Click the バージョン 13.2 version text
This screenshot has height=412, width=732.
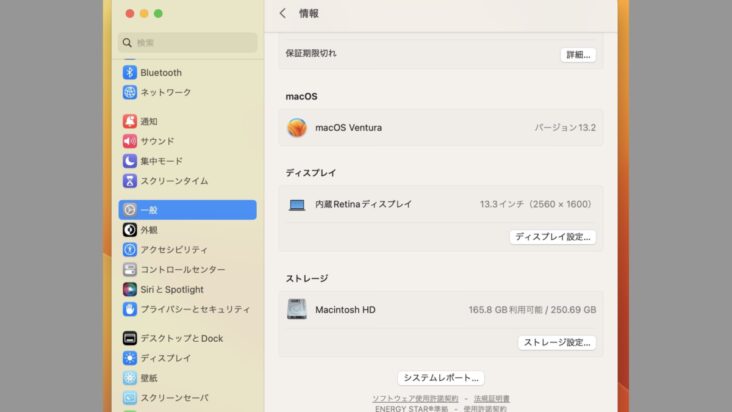[x=565, y=127]
